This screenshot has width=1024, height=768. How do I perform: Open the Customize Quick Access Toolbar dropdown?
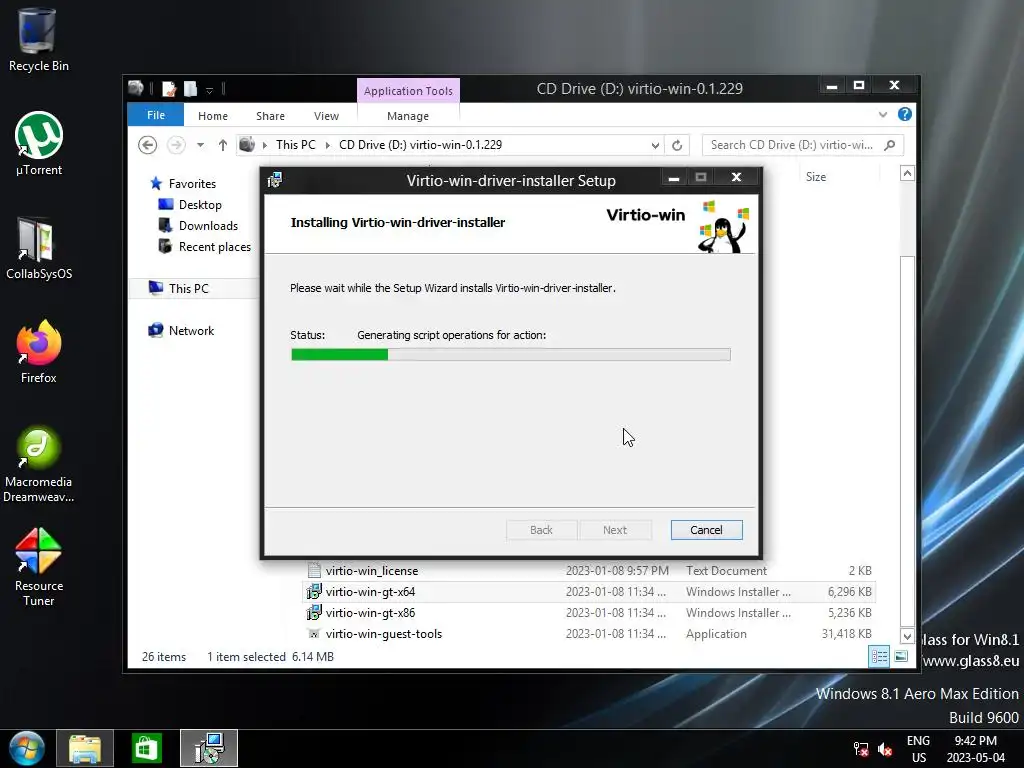tap(210, 89)
